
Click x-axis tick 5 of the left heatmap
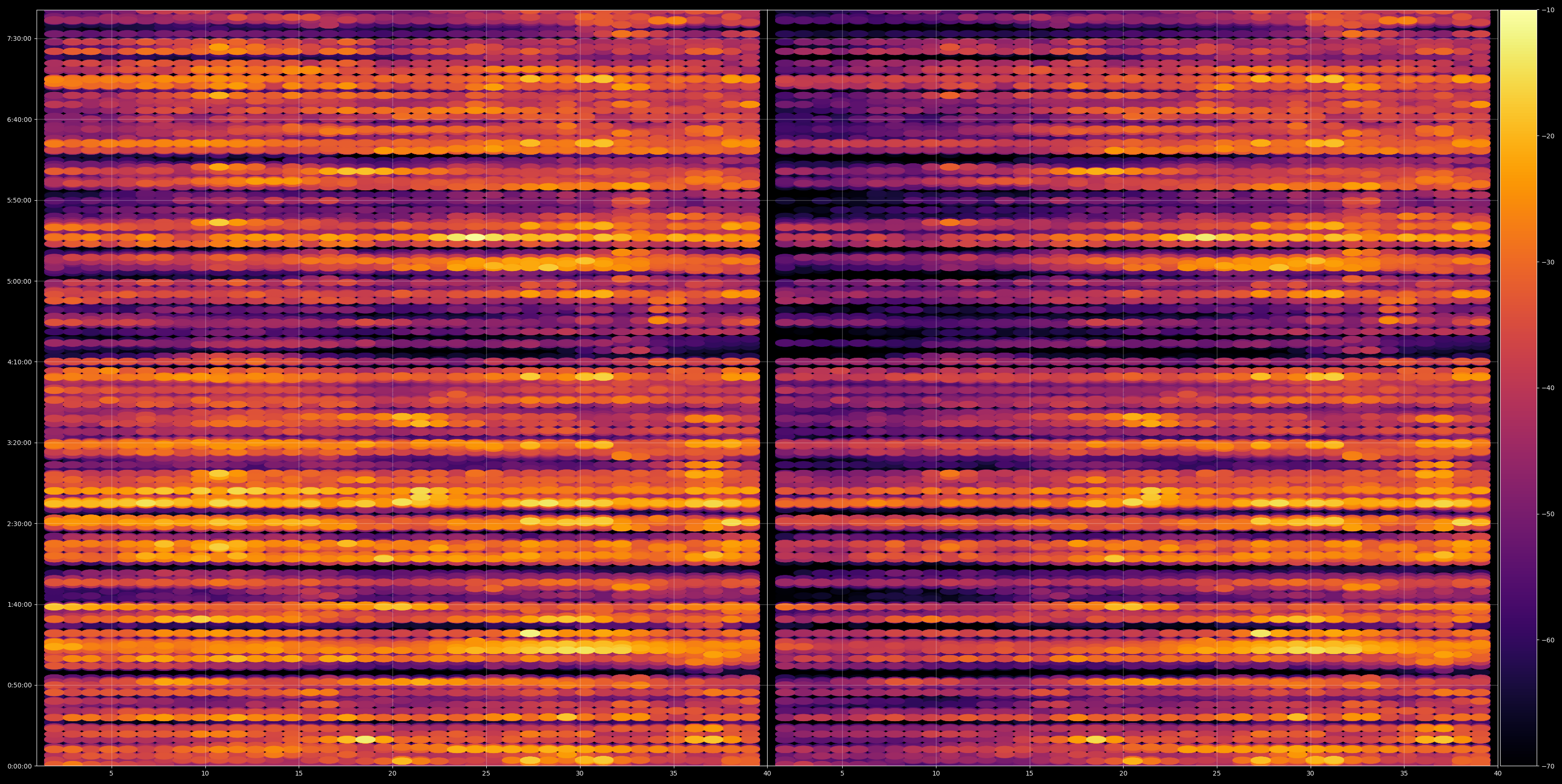pos(112,774)
